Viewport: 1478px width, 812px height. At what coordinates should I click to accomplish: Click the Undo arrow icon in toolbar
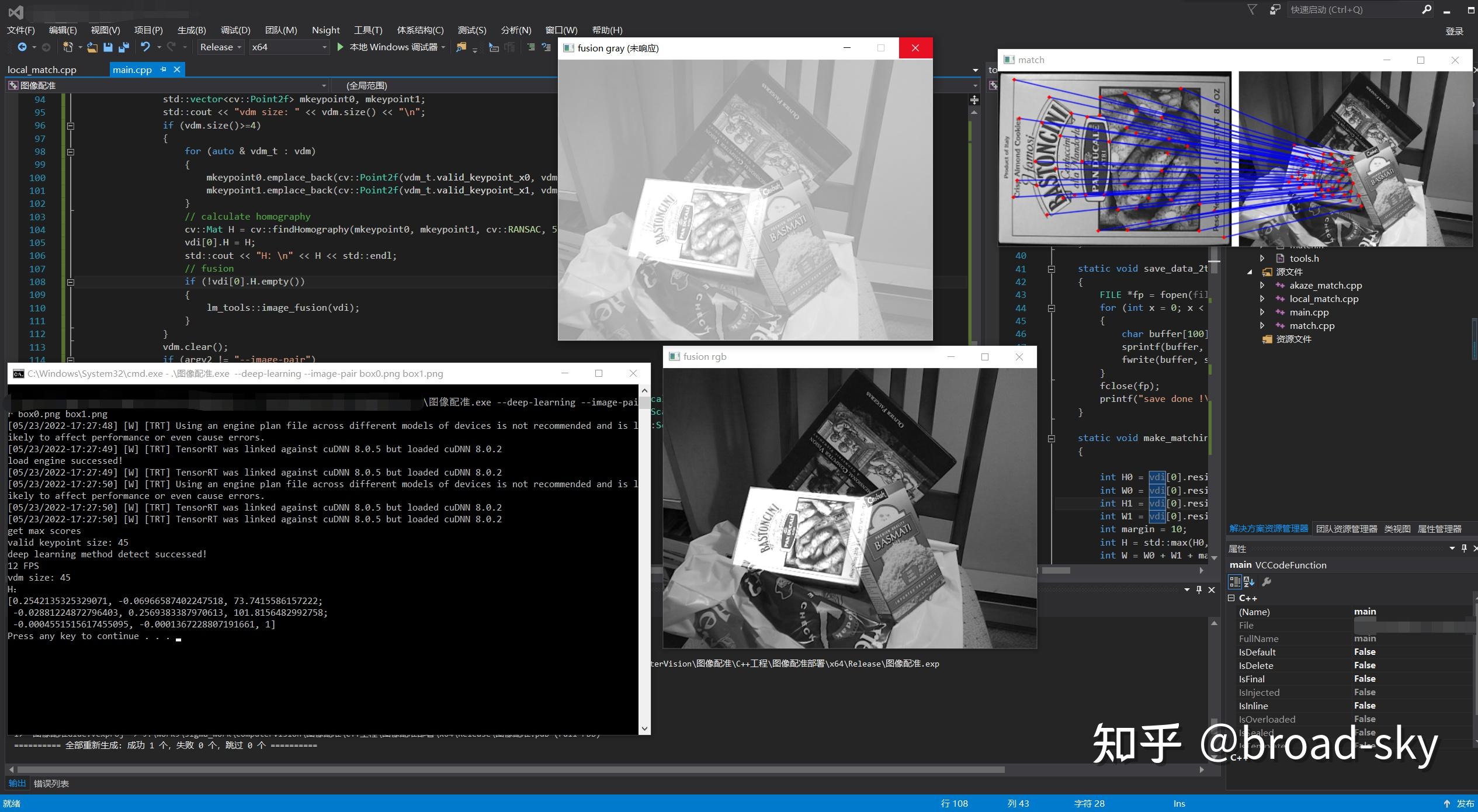click(x=145, y=47)
